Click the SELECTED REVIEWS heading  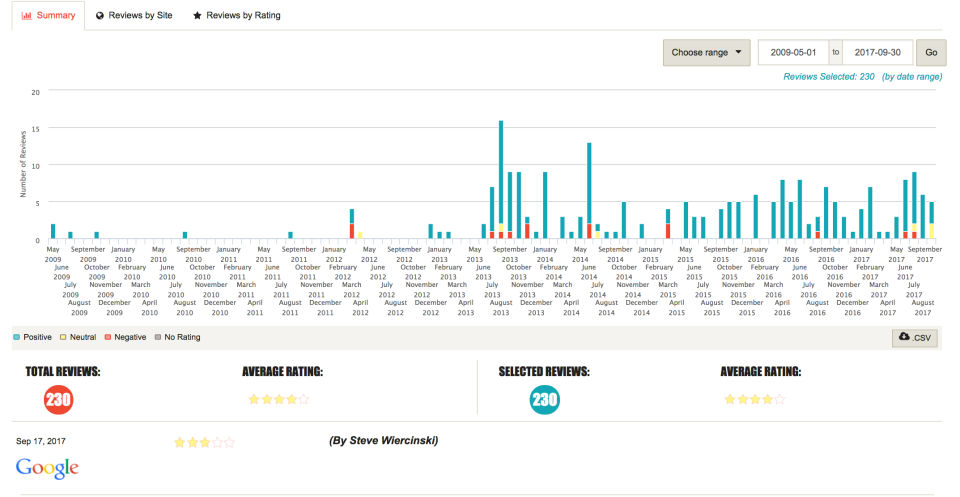pos(544,372)
